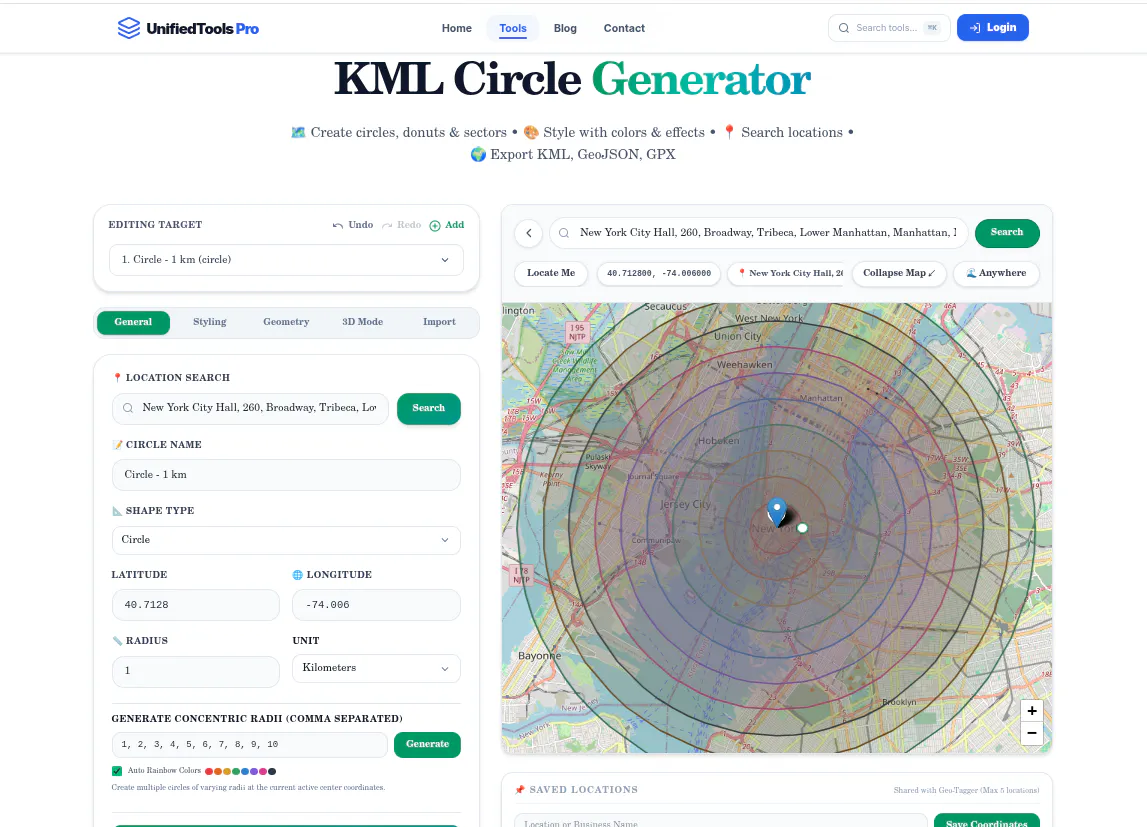Viewport: 1147px width, 827px height.
Task: Click the Redo arrow icon
Action: coord(387,225)
